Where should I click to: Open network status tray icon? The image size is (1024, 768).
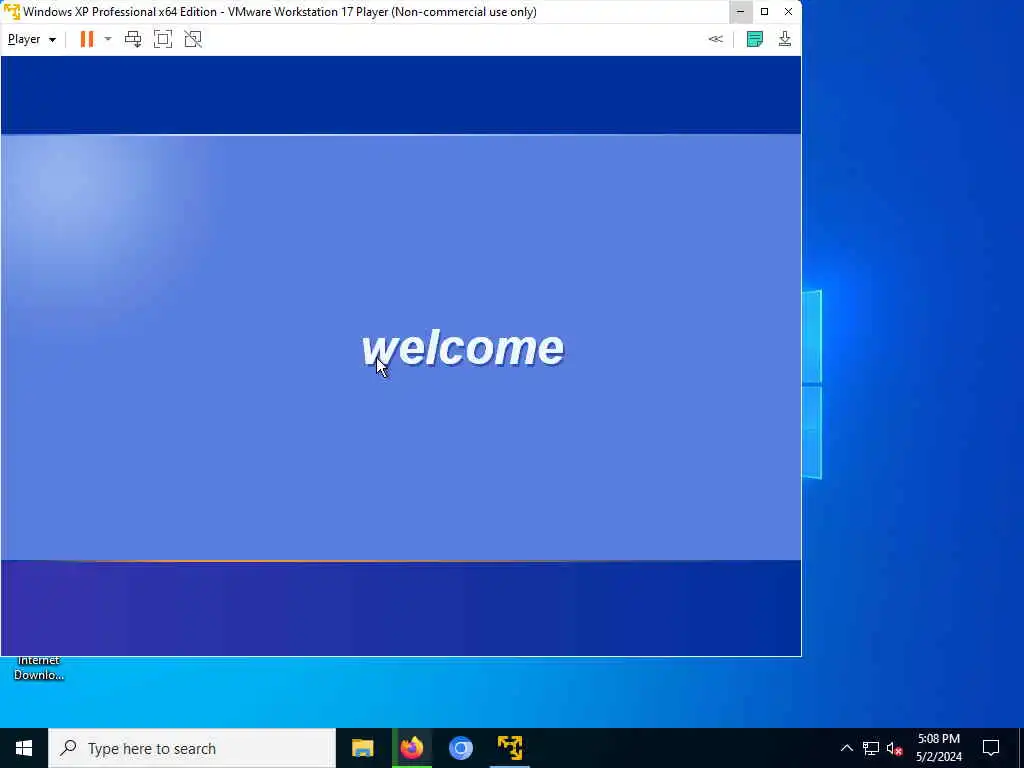871,748
